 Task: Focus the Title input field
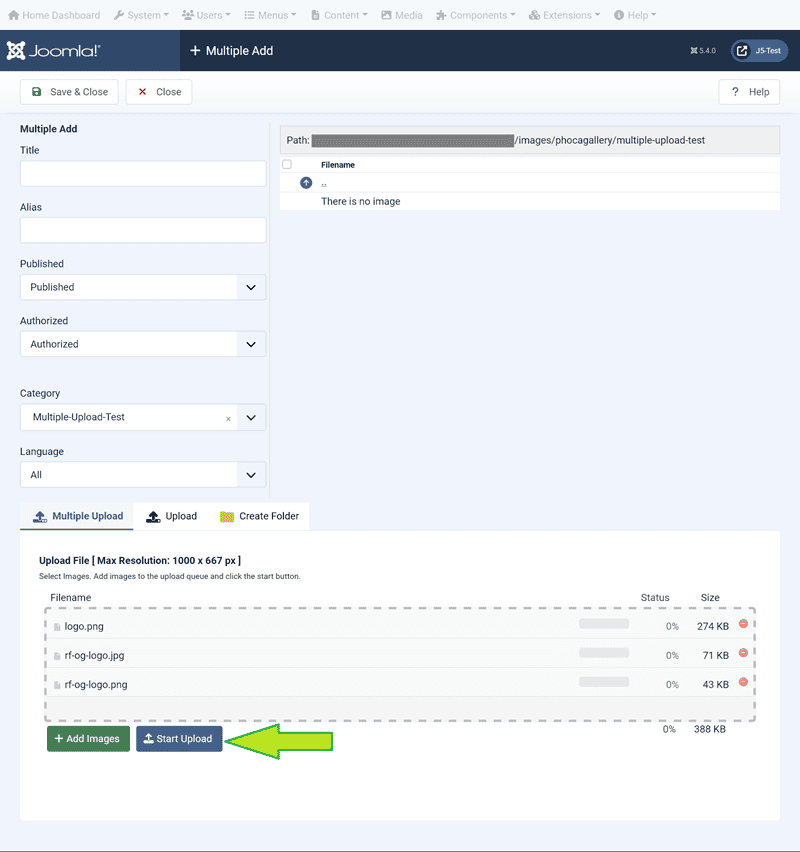(143, 174)
